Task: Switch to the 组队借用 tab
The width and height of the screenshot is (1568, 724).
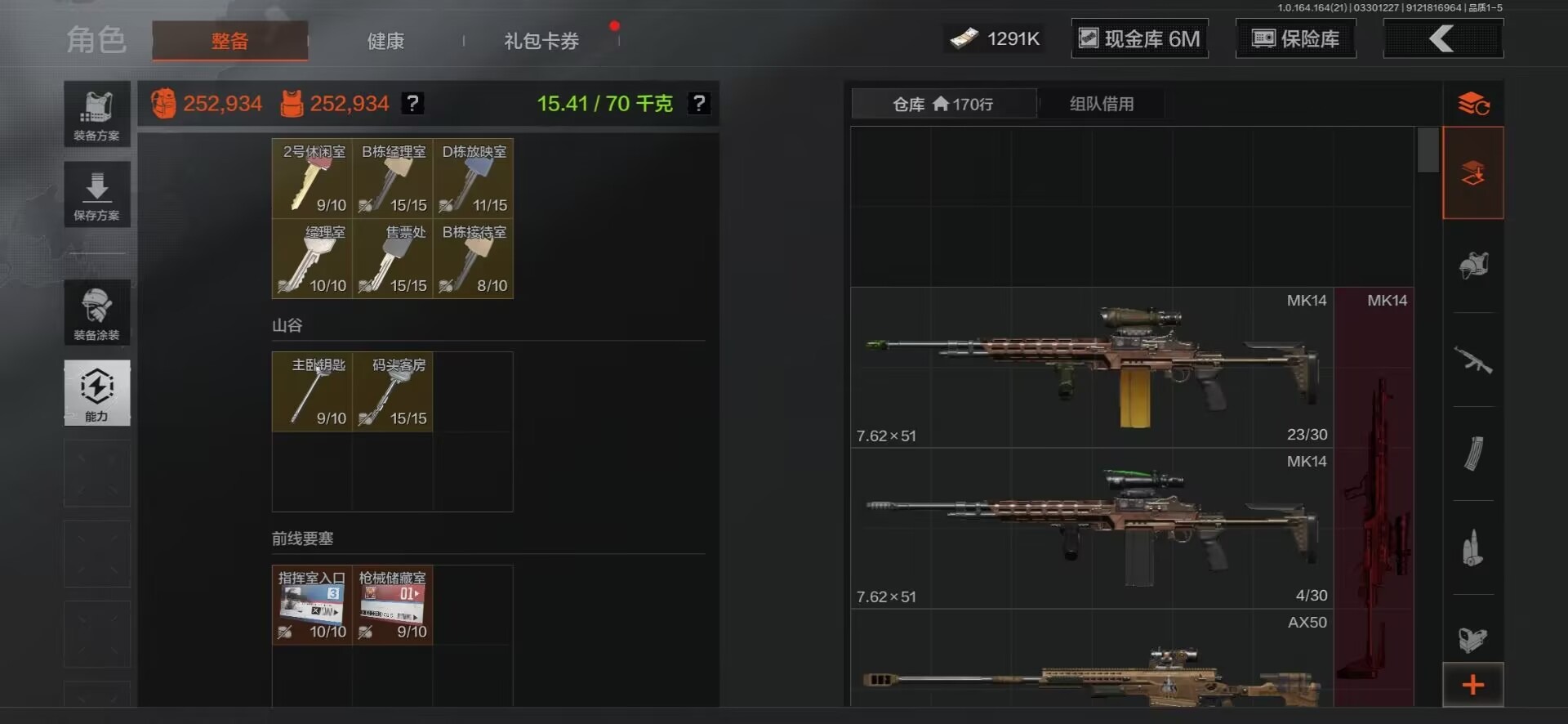Action: [1102, 104]
